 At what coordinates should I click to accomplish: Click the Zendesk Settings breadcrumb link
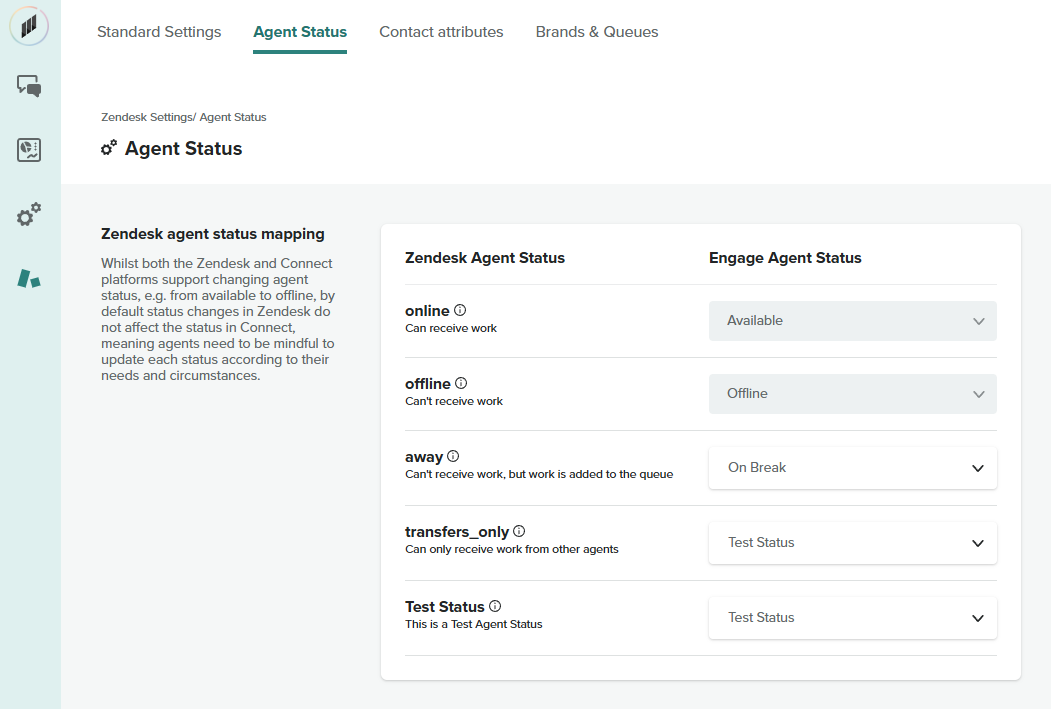coord(146,117)
